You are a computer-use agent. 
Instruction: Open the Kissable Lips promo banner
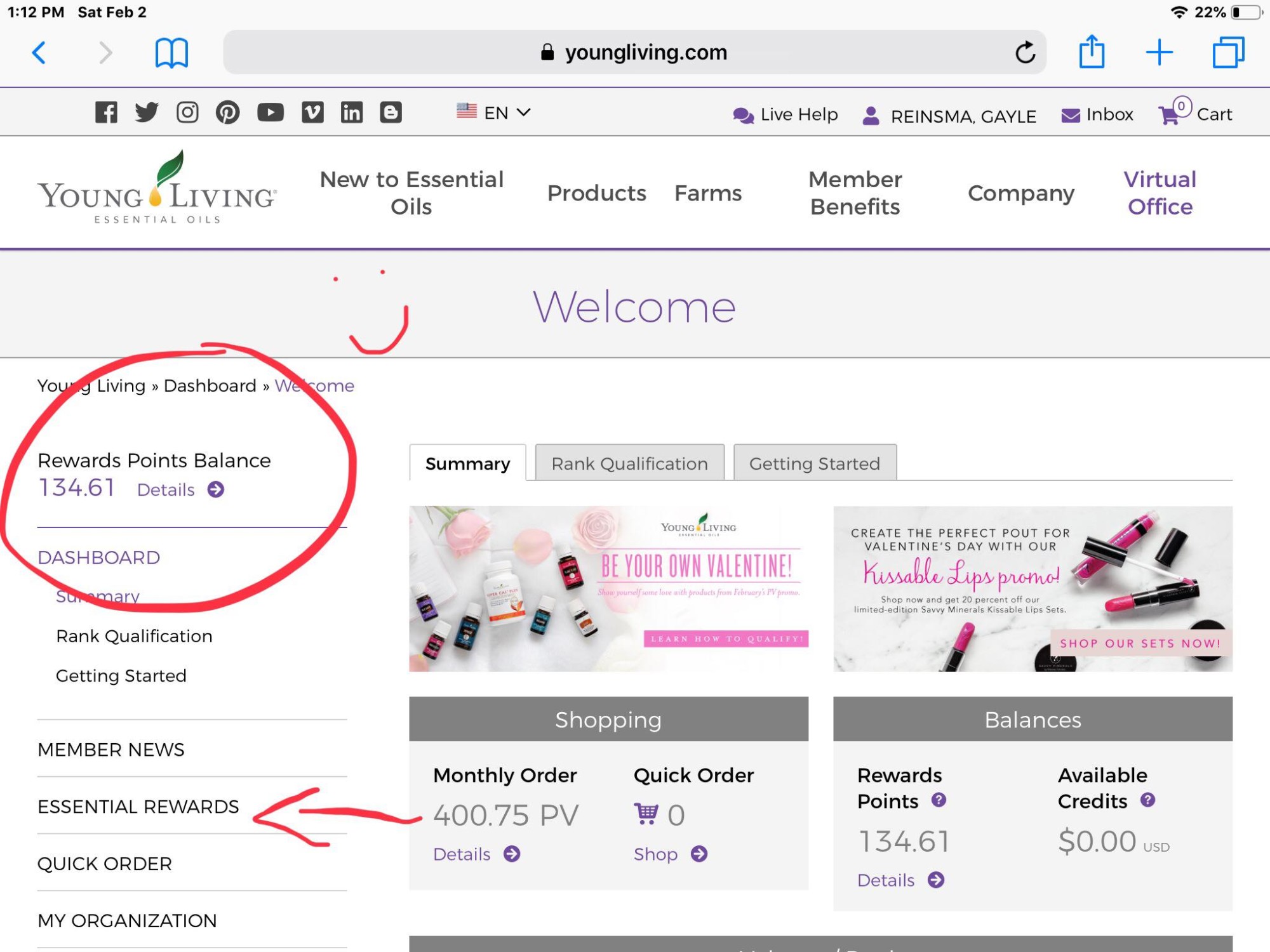pos(1033,588)
